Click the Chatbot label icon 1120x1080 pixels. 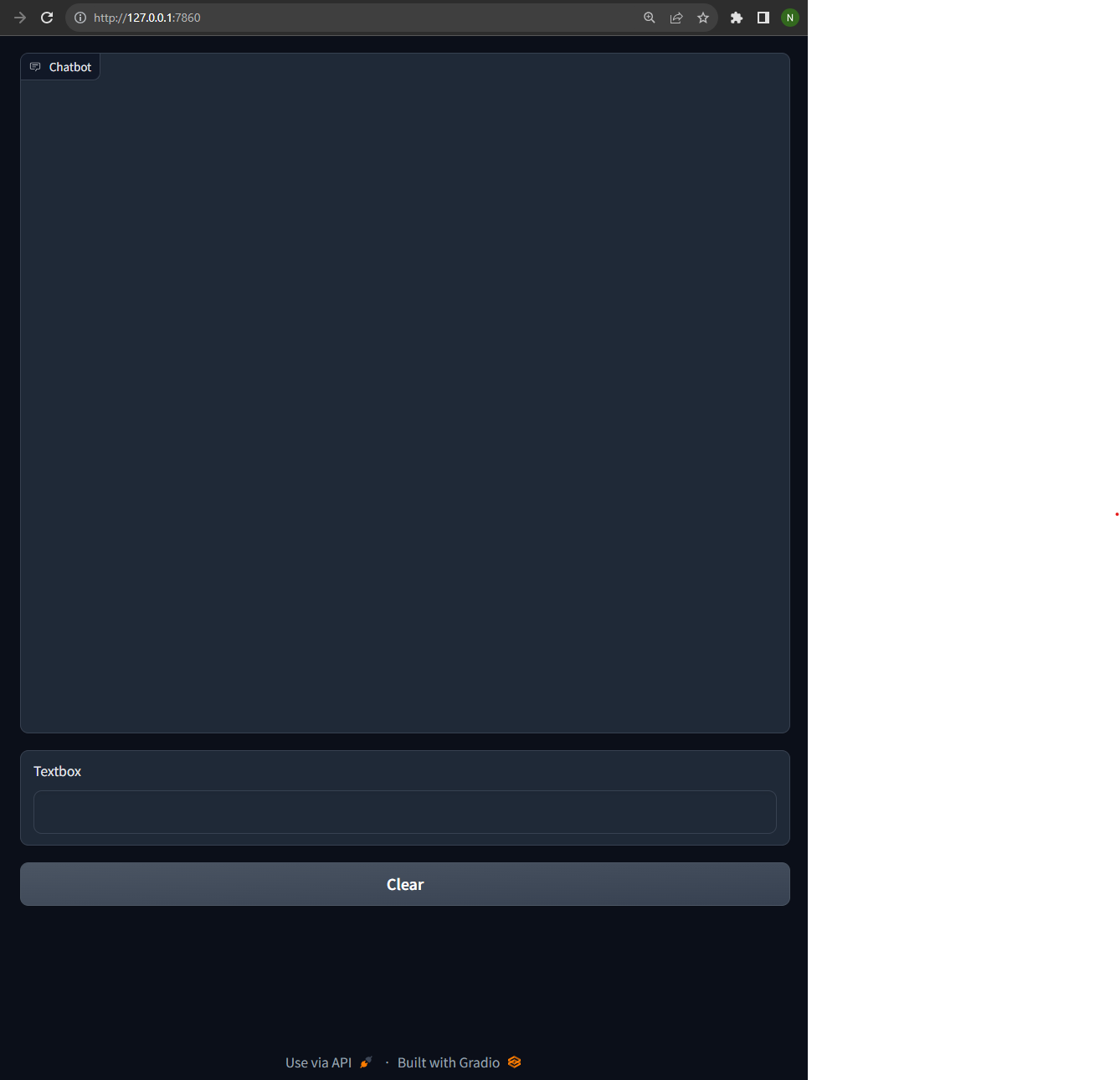pyautogui.click(x=35, y=67)
